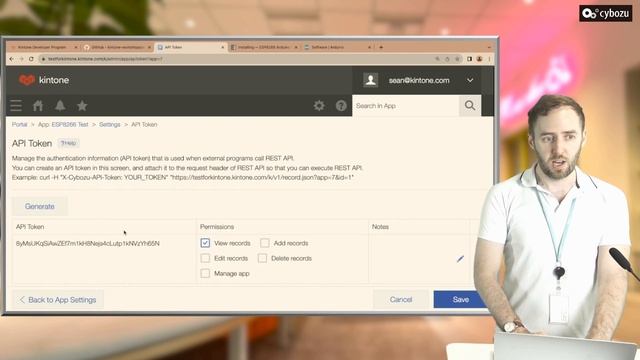Click the kintone logo
Viewport: 640px width, 360px height.
point(44,80)
